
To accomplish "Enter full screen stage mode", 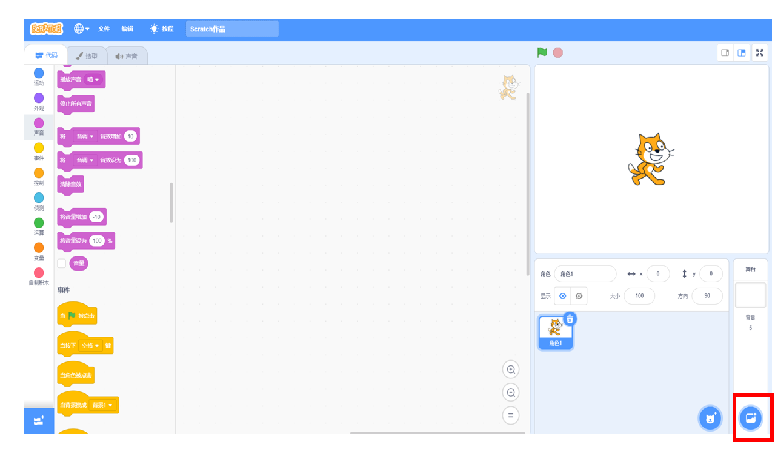I will pos(760,53).
